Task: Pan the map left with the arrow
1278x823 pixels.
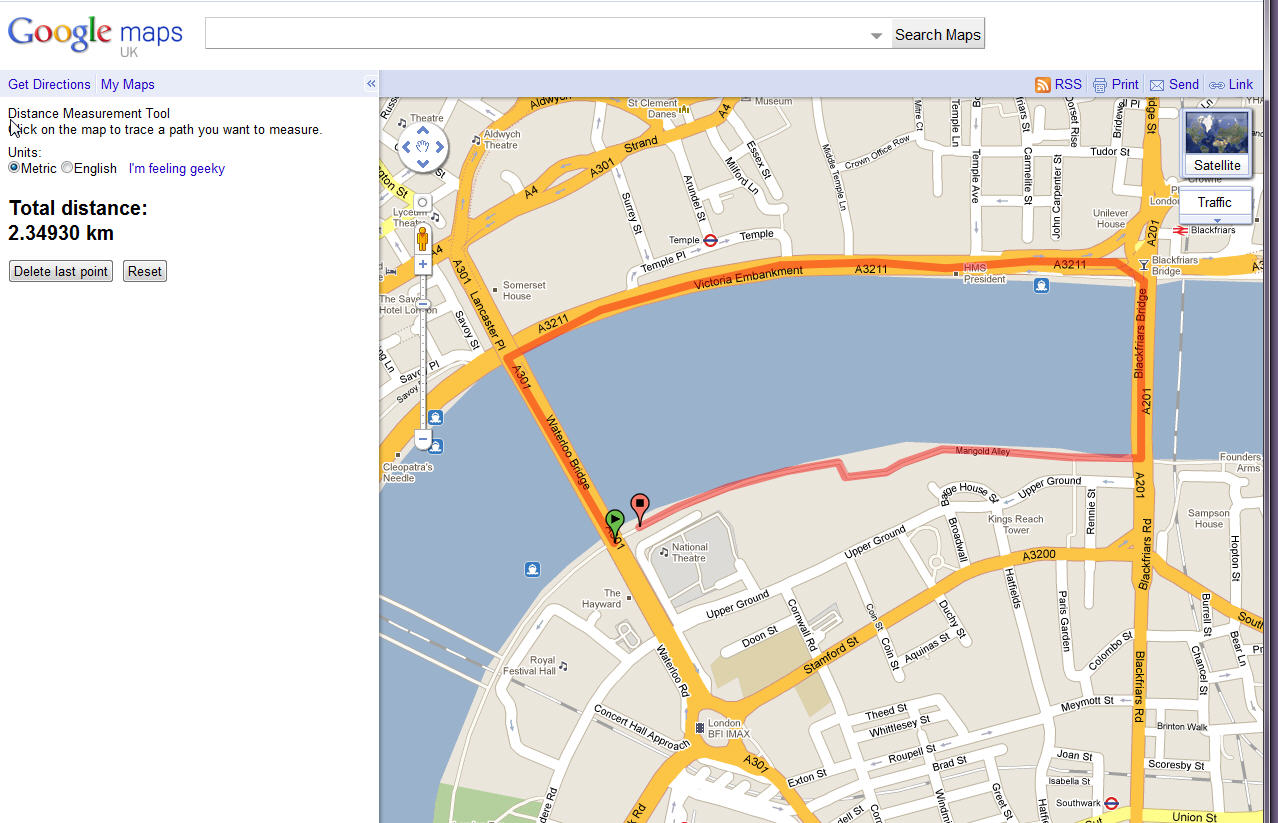Action: pos(406,147)
